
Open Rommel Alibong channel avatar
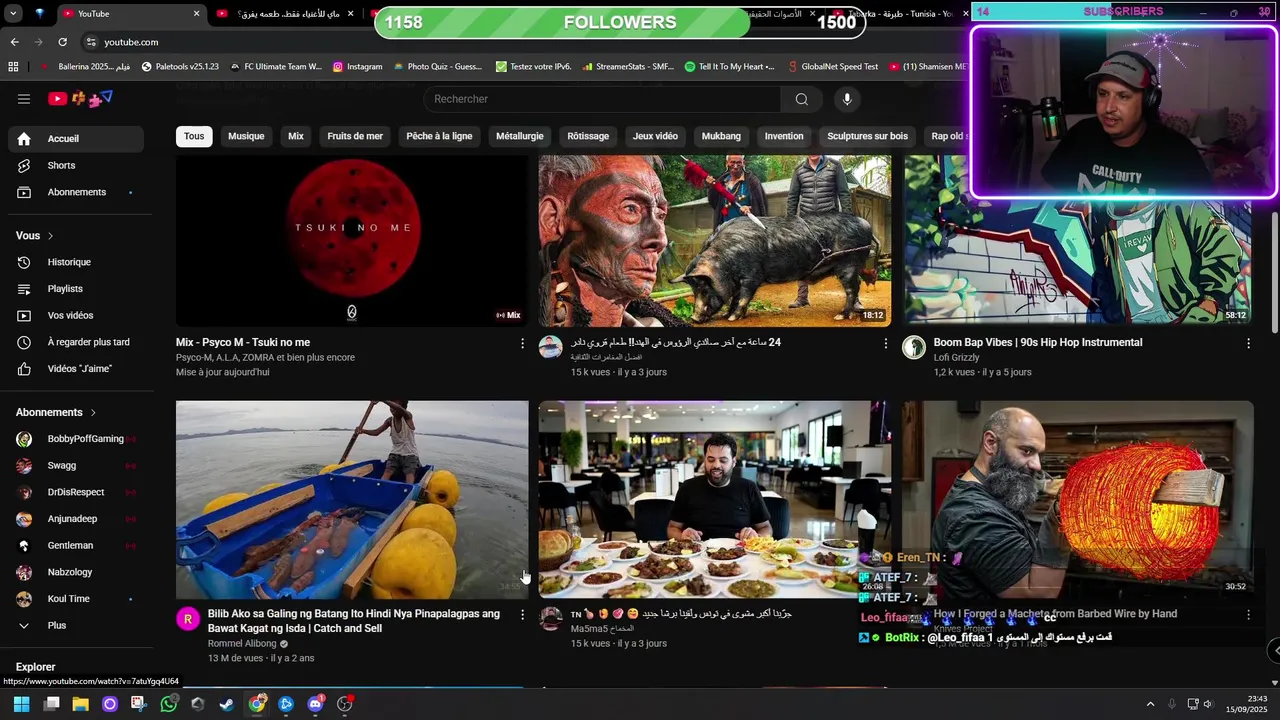click(188, 619)
